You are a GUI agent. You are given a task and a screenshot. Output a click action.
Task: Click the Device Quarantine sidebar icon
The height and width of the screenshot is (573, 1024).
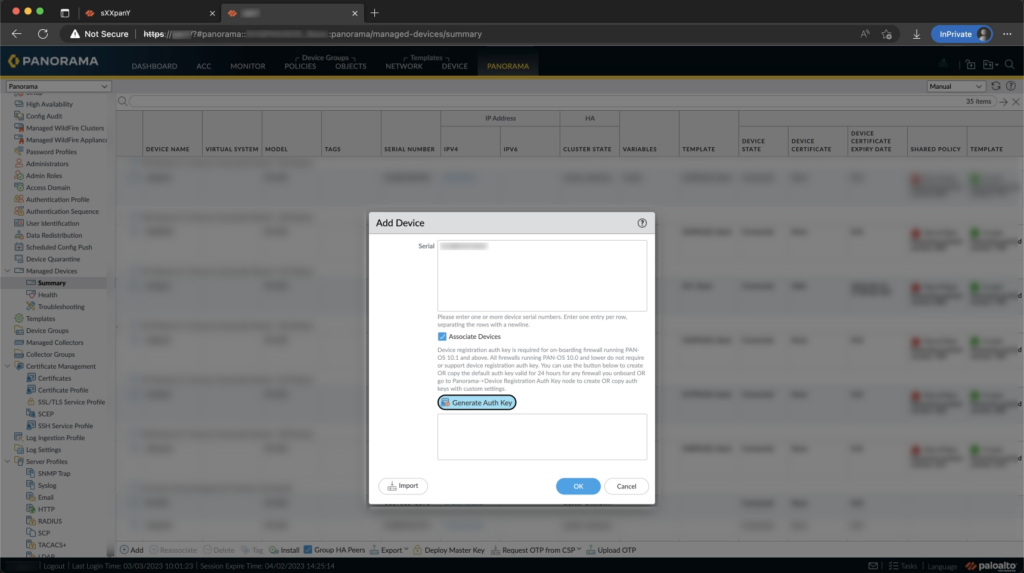pos(19,259)
